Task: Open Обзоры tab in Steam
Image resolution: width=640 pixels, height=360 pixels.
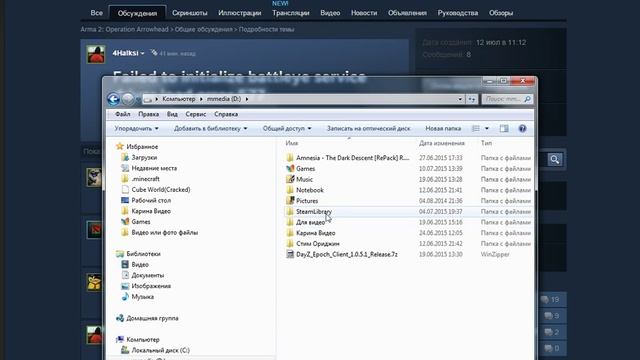Action: pos(501,13)
